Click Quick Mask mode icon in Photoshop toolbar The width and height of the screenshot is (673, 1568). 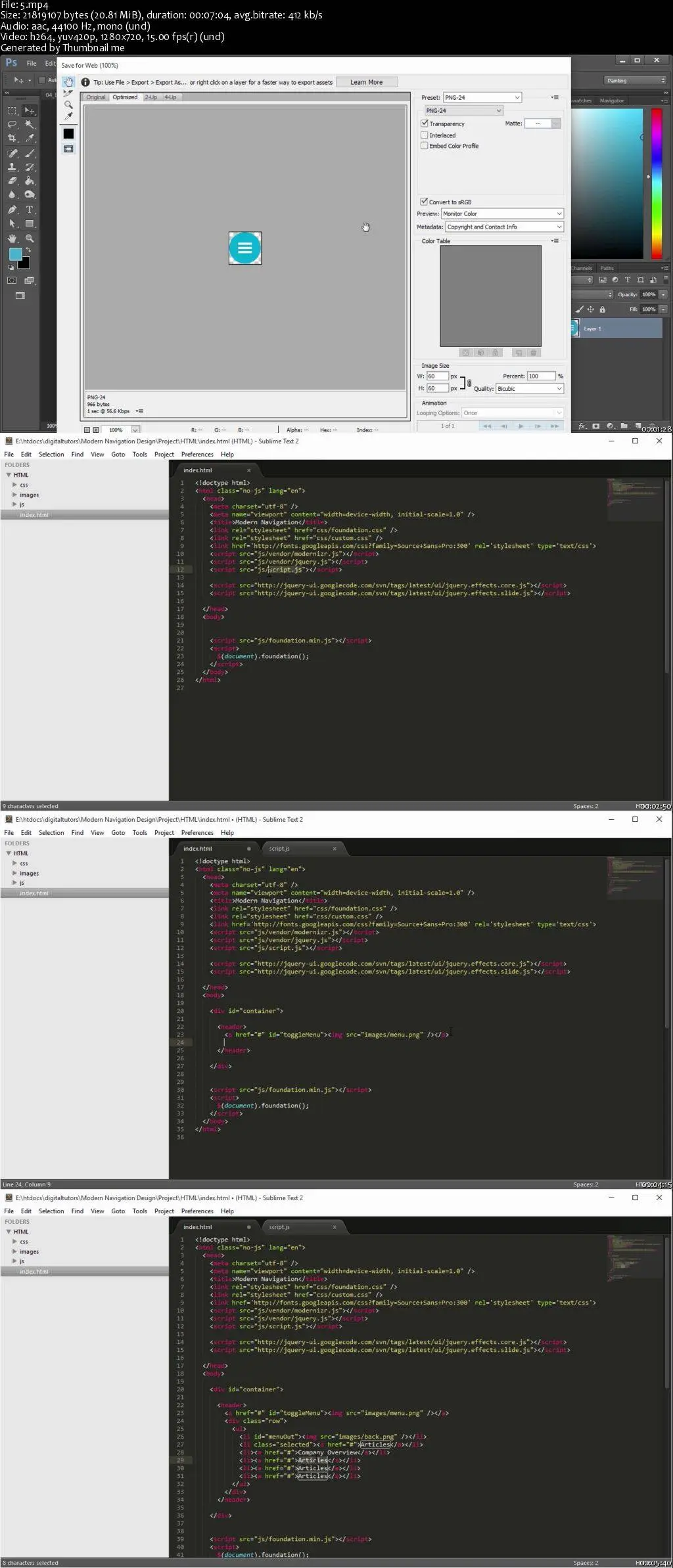point(12,280)
